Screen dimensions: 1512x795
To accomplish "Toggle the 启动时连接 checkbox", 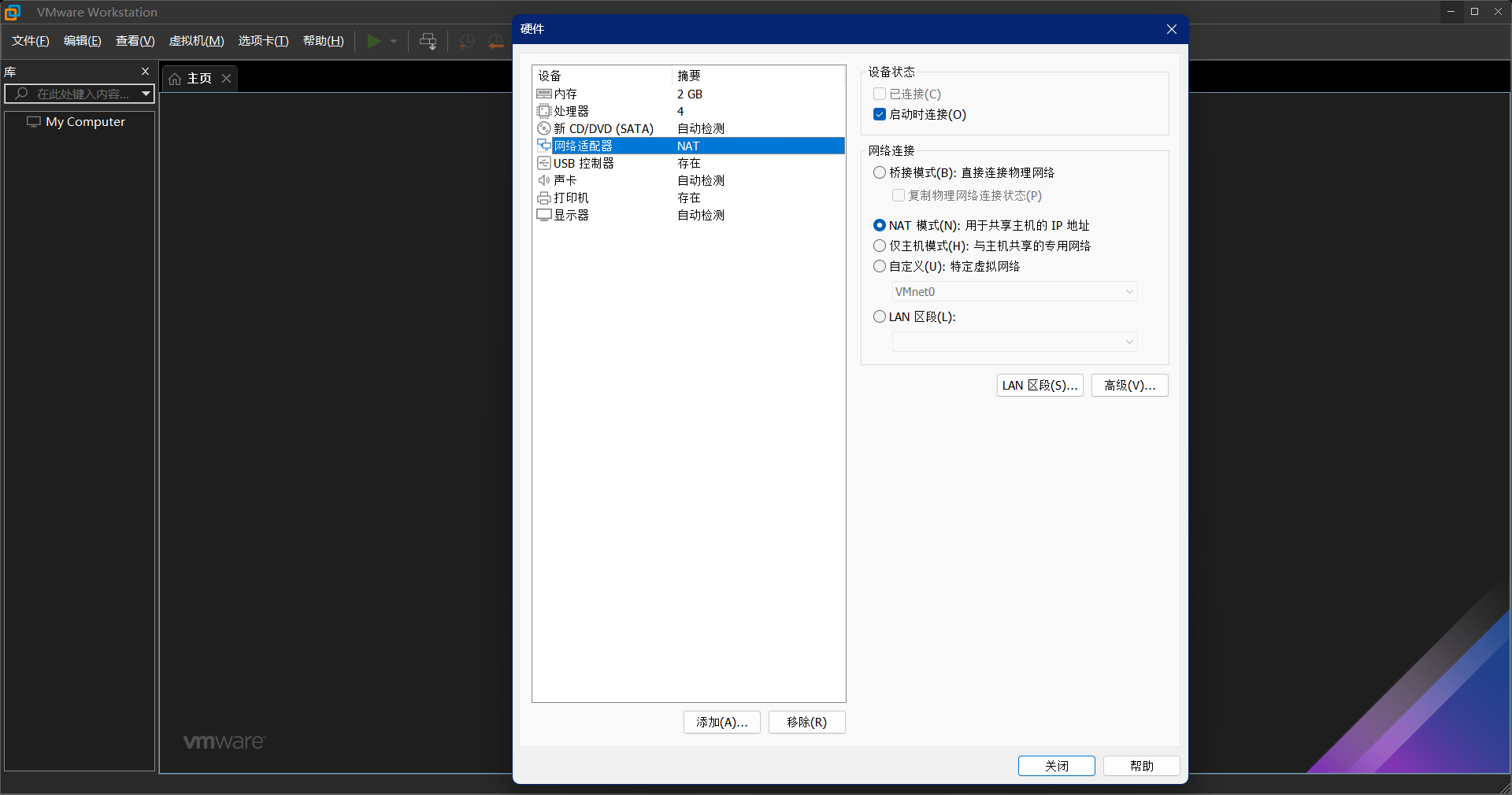I will pyautogui.click(x=880, y=114).
